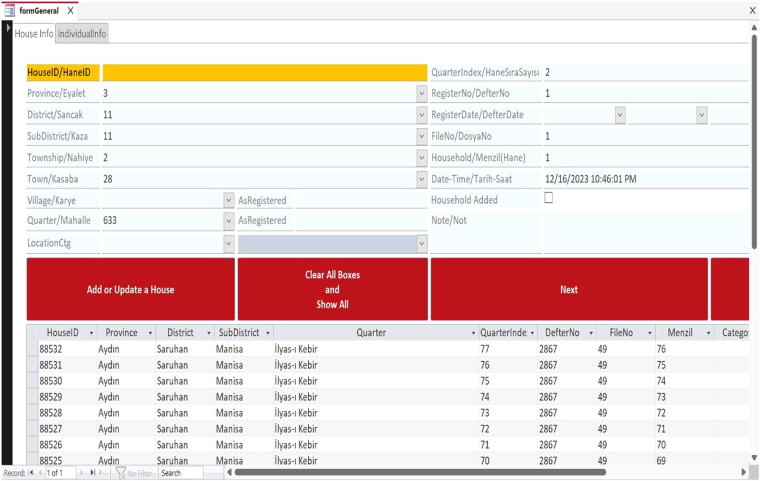The height and width of the screenshot is (481, 760).
Task: Click Clear All Boxes and Show All
Action: tap(332, 289)
